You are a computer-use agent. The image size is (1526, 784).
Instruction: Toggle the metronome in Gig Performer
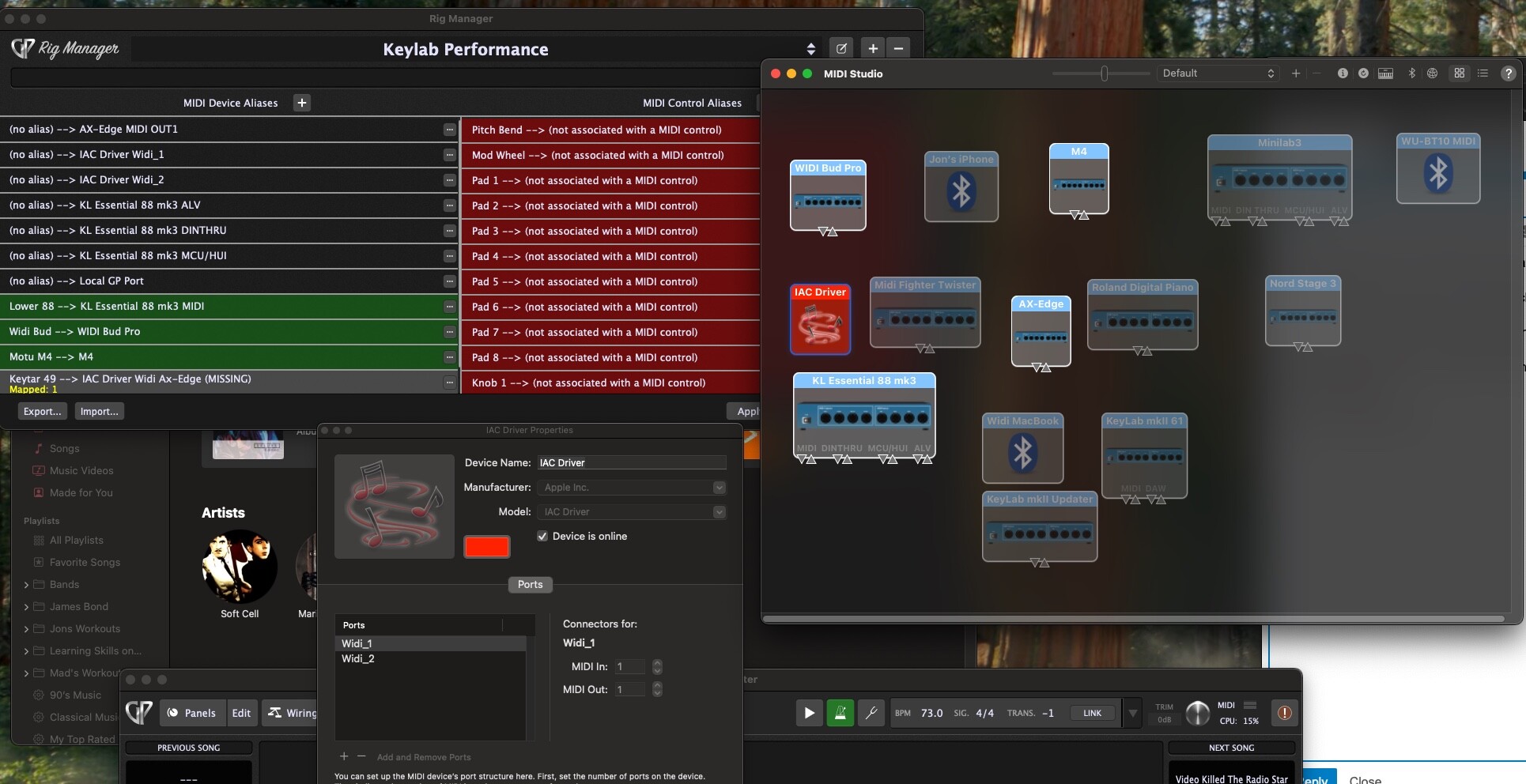click(840, 713)
